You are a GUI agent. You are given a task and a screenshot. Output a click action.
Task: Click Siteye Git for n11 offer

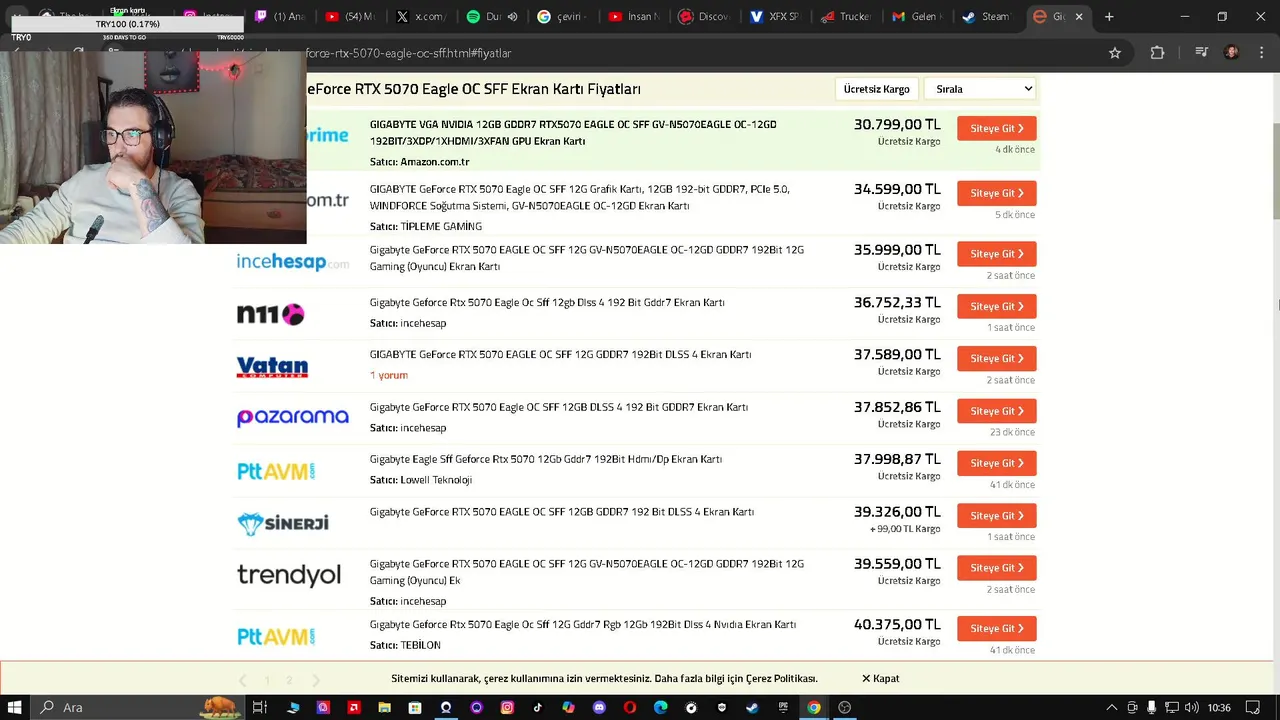point(997,306)
